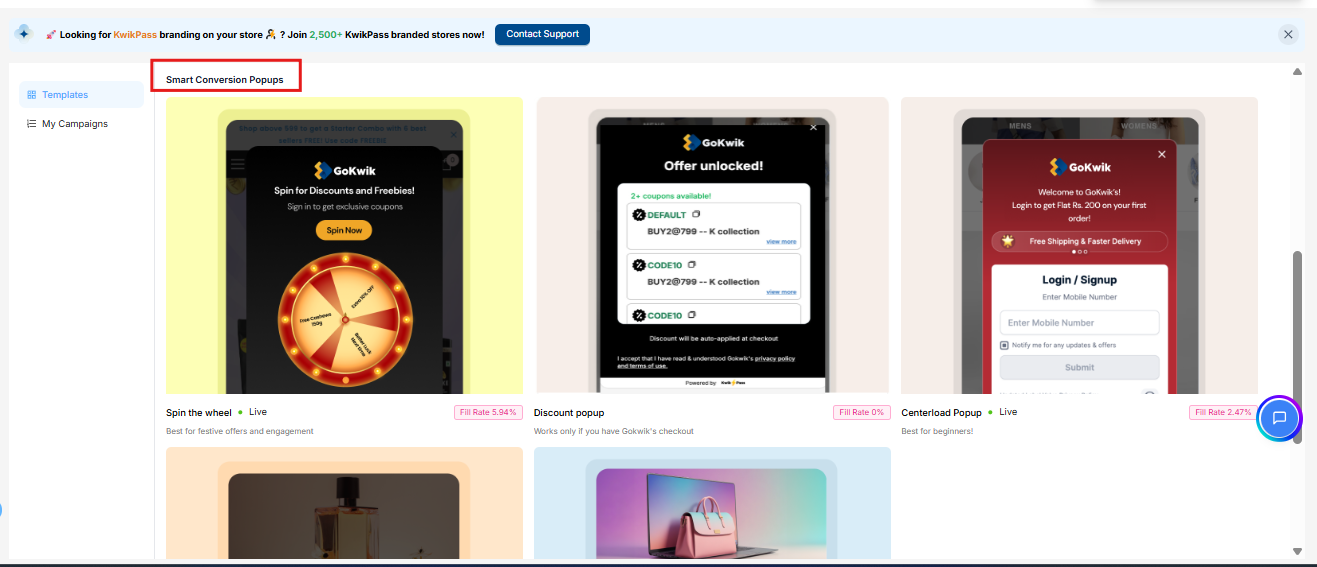This screenshot has height=567, width=1317.
Task: Close the Centerload popup preview X icon
Action: pyautogui.click(x=1161, y=155)
